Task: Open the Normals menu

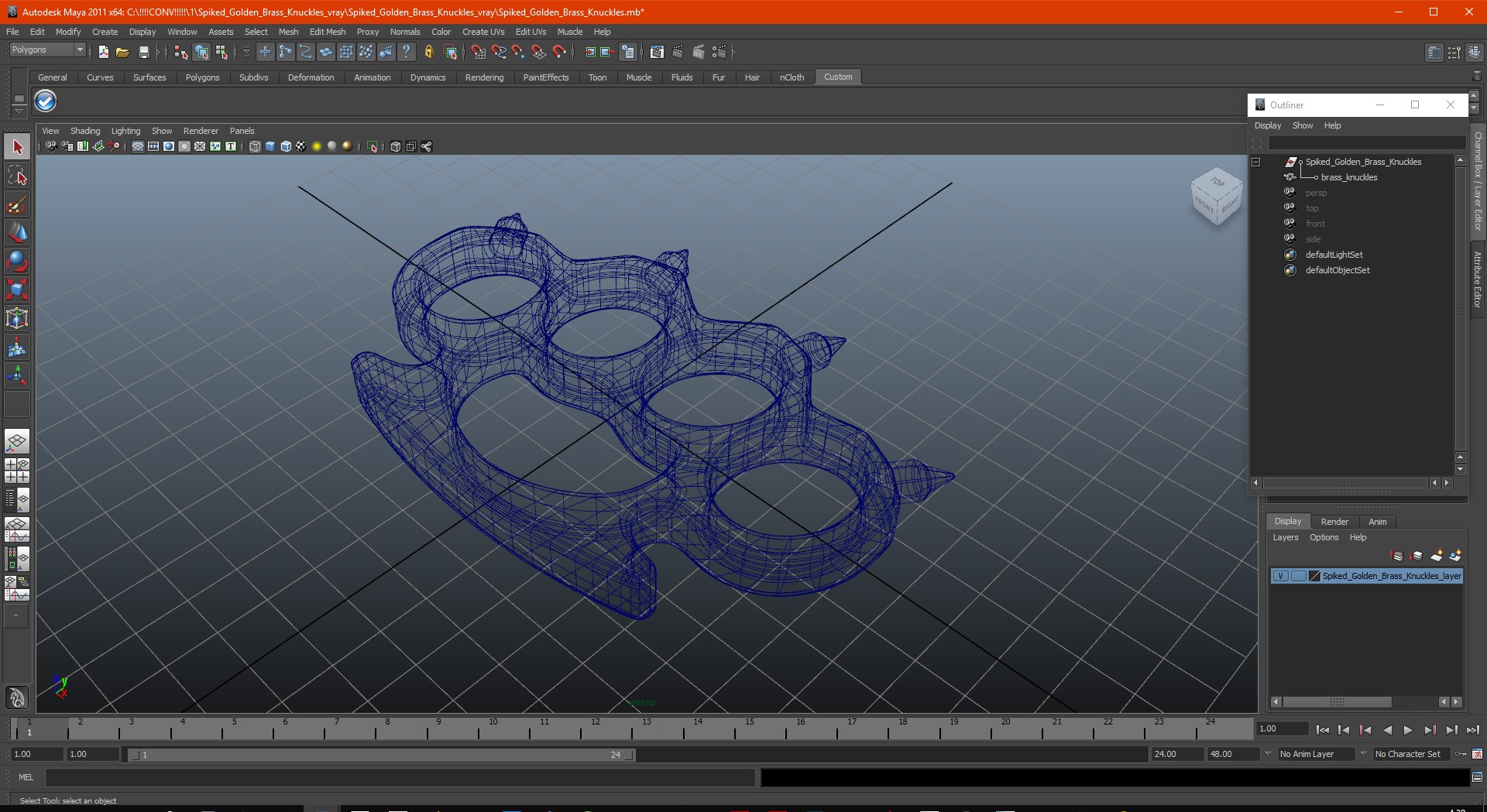Action: click(405, 32)
